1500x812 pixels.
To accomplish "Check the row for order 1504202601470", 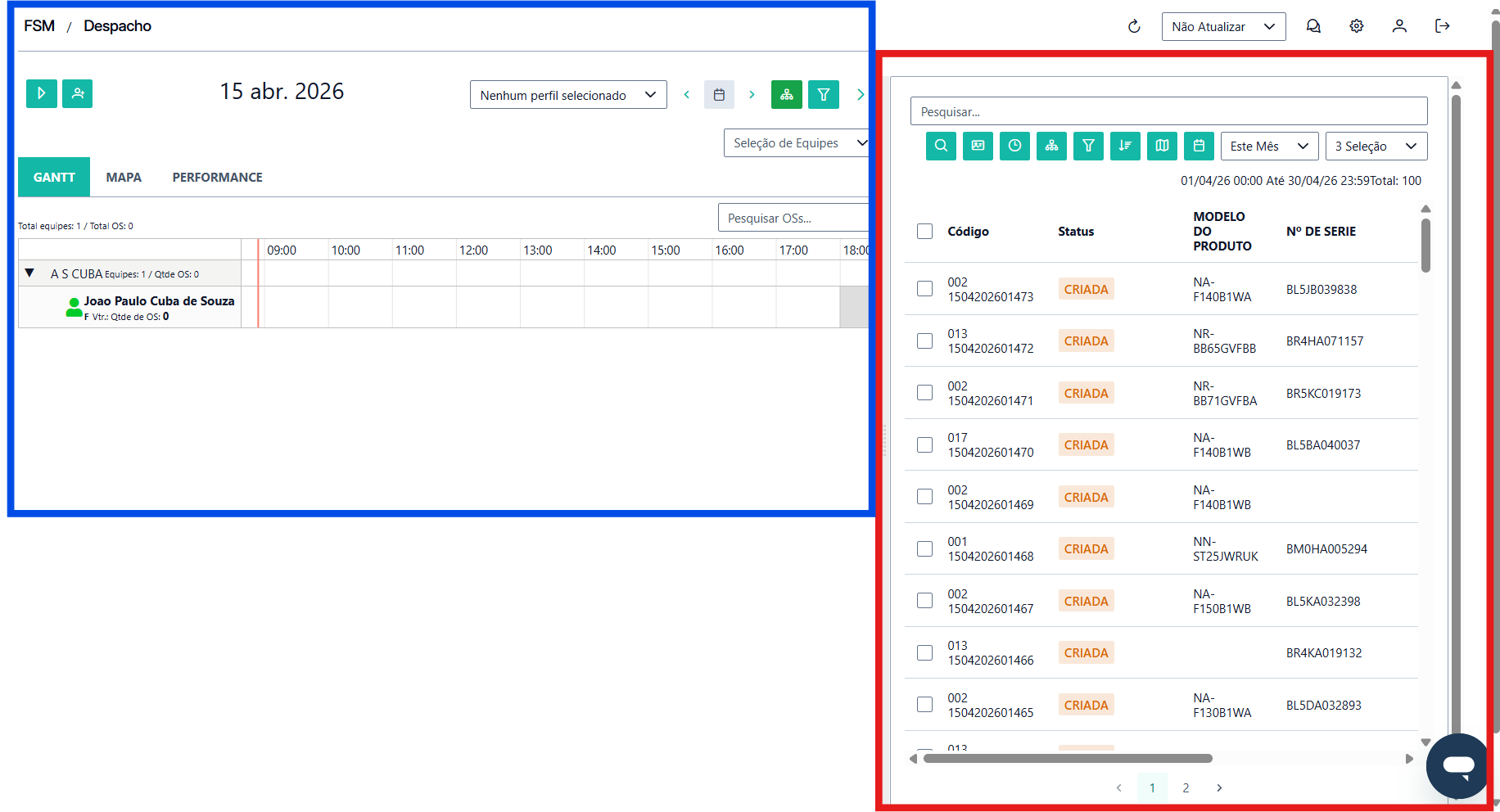I will (x=924, y=445).
